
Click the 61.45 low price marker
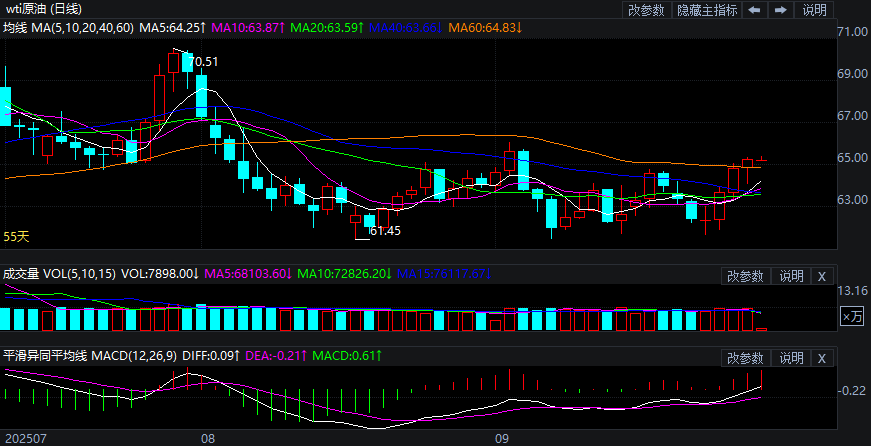click(x=385, y=231)
